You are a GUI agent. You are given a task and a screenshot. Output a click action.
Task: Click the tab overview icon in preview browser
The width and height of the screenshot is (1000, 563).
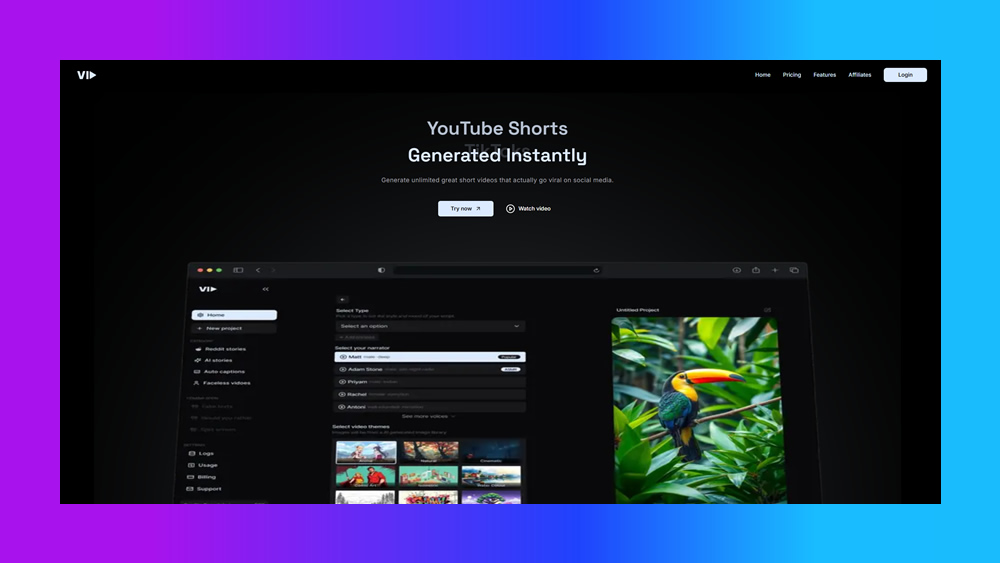coord(794,270)
